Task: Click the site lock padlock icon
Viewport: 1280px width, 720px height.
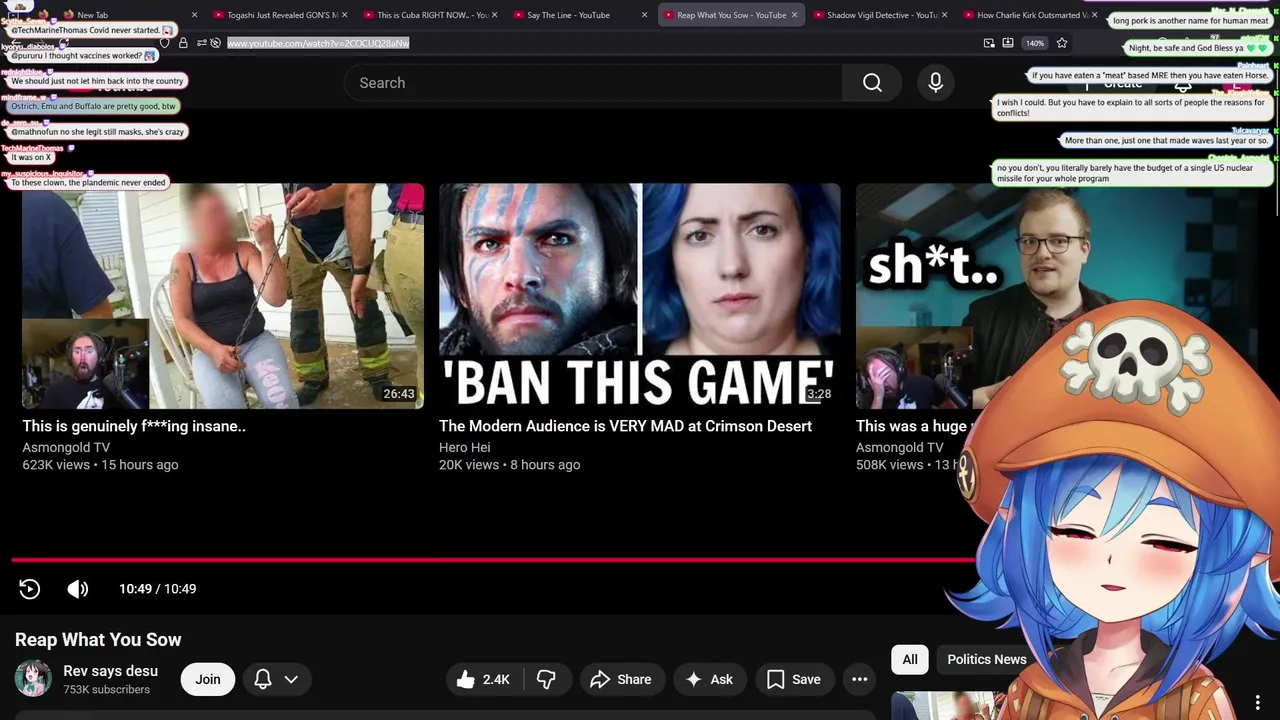Action: [x=183, y=43]
